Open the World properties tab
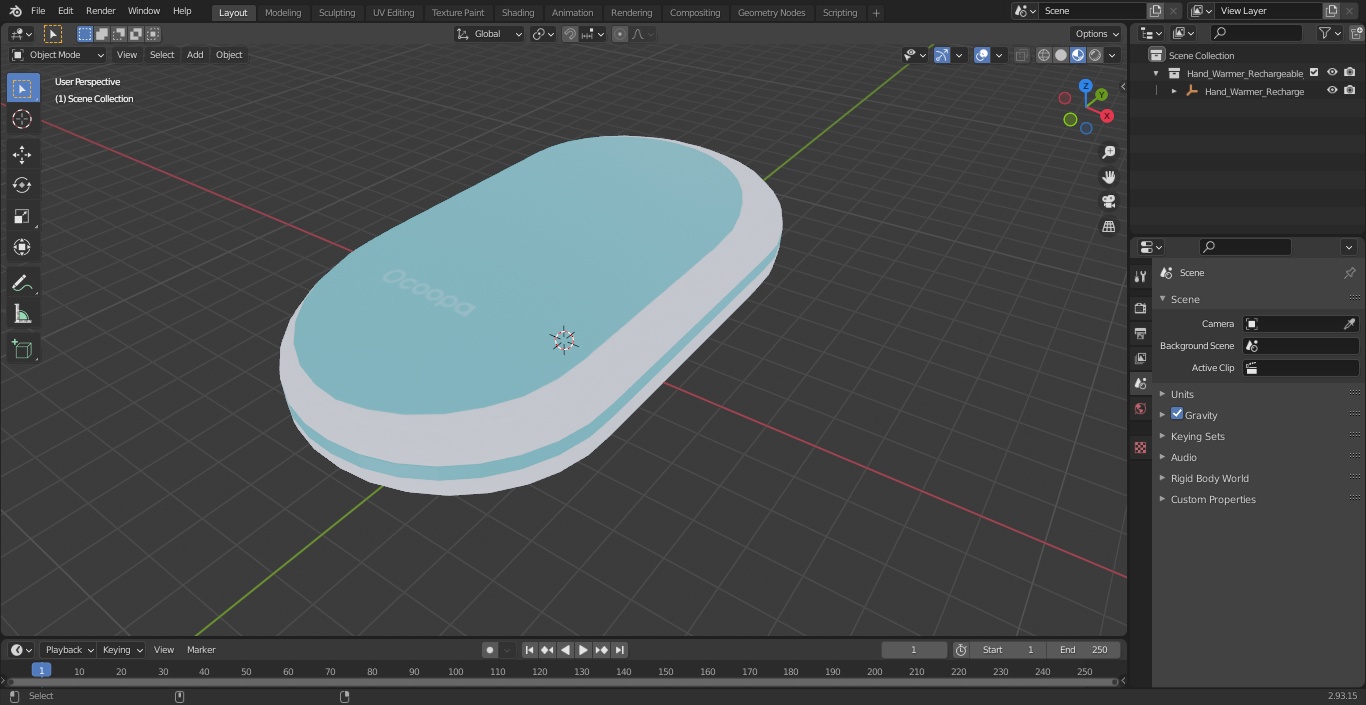1366x705 pixels. 1140,408
